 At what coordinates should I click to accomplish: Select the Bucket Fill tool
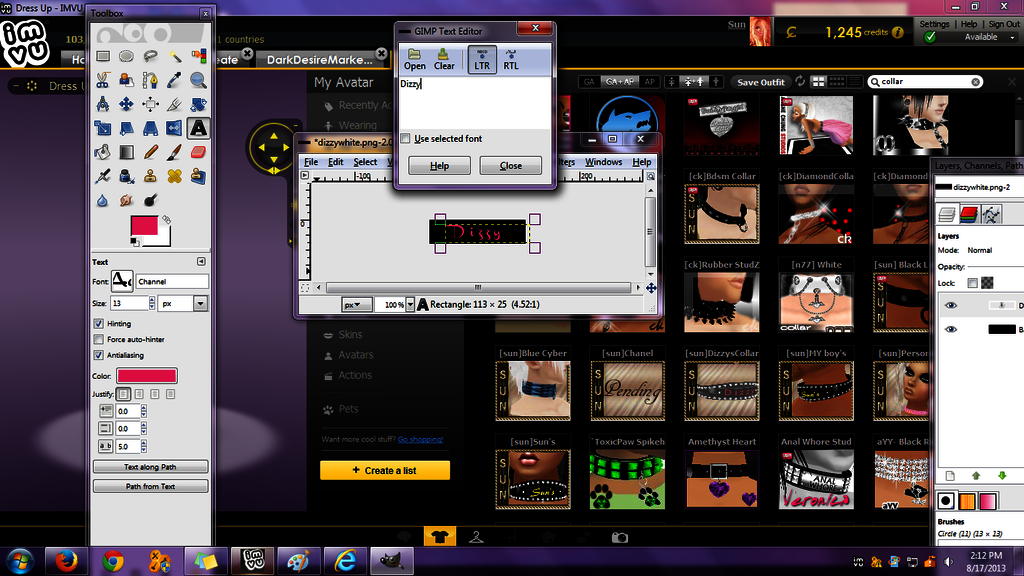[103, 152]
